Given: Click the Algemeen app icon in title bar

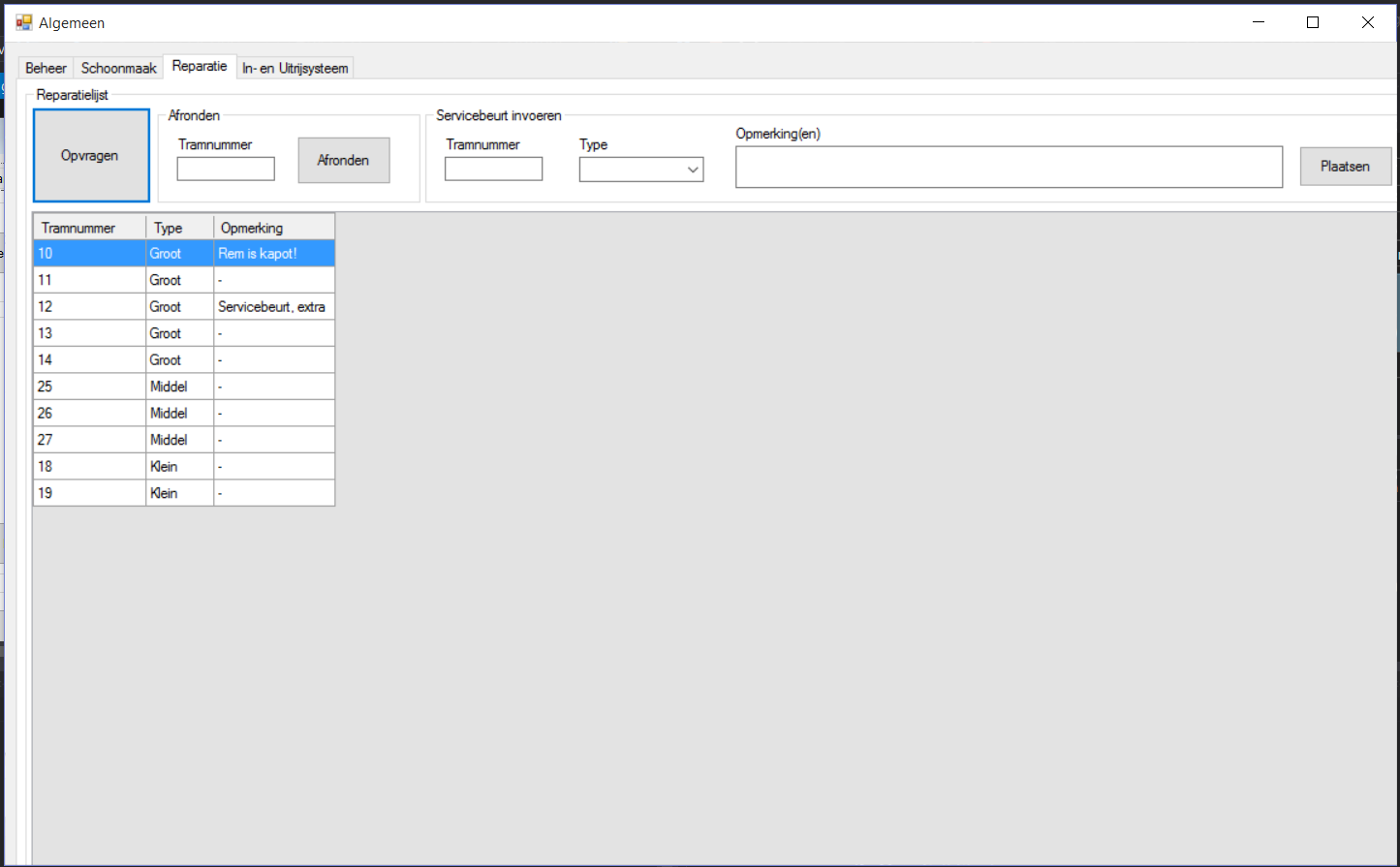Looking at the screenshot, I should pos(23,22).
